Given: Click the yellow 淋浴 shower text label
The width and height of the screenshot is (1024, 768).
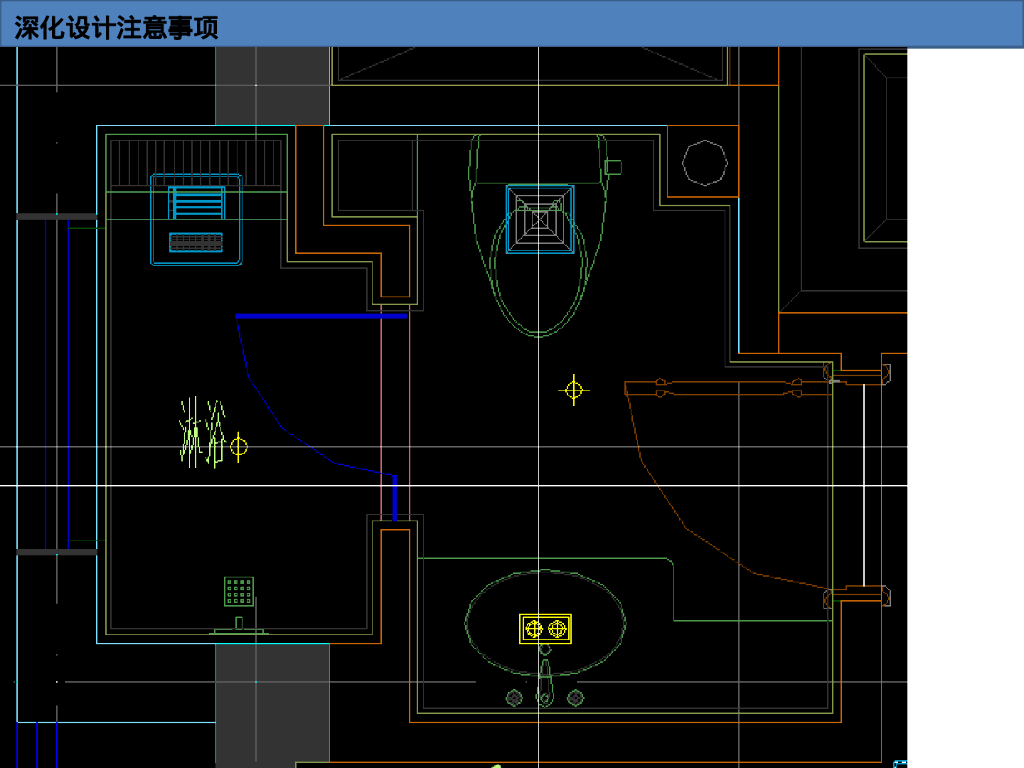Looking at the screenshot, I should pyautogui.click(x=203, y=432).
